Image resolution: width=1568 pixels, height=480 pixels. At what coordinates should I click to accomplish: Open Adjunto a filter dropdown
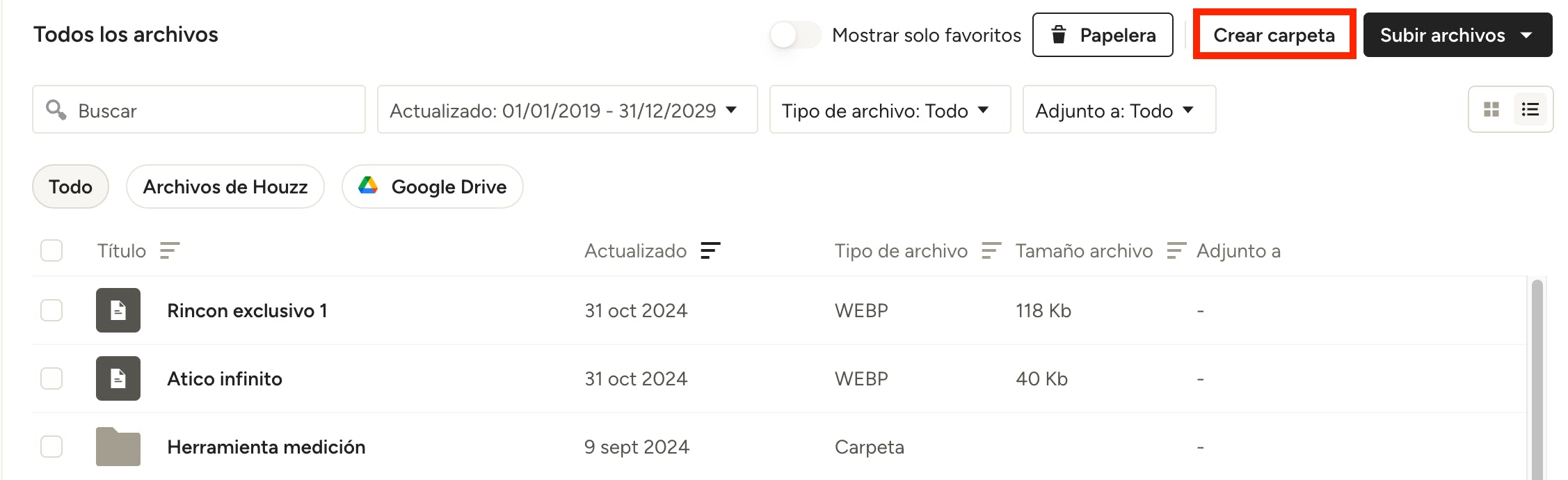coord(1119,110)
